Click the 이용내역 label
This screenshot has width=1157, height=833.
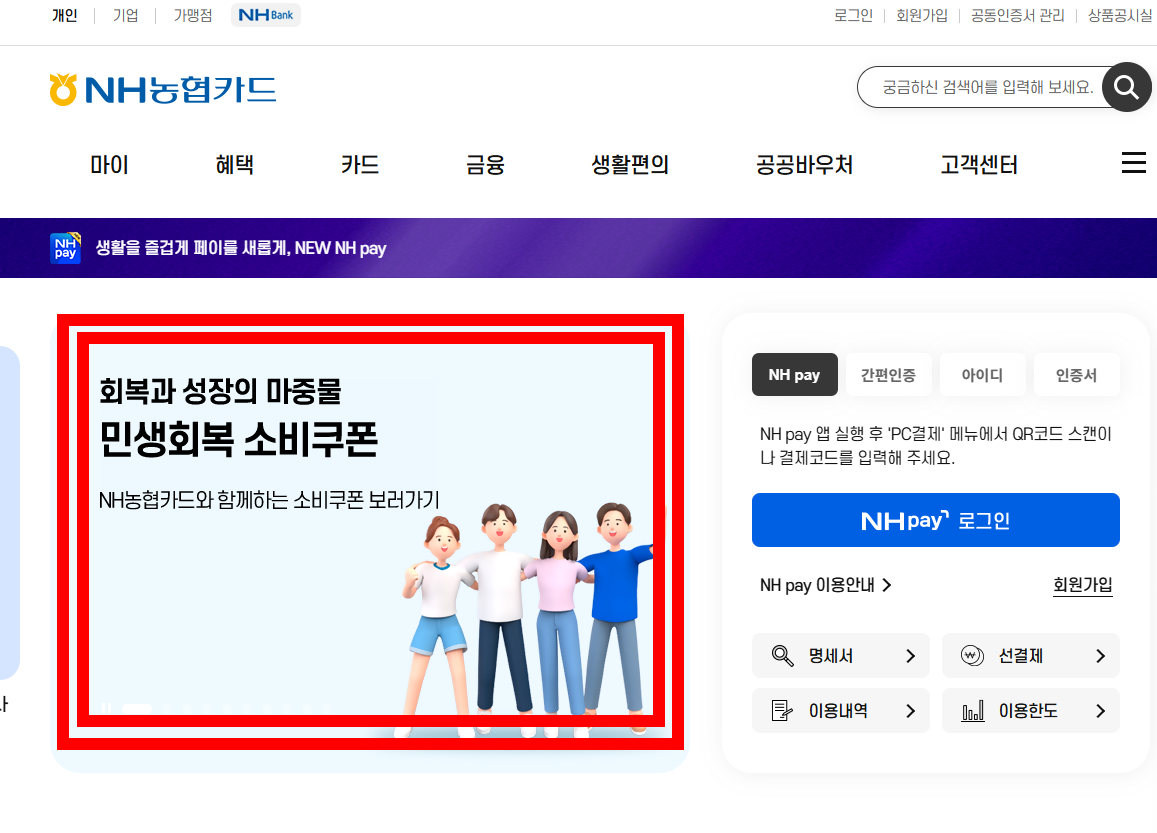[x=838, y=711]
